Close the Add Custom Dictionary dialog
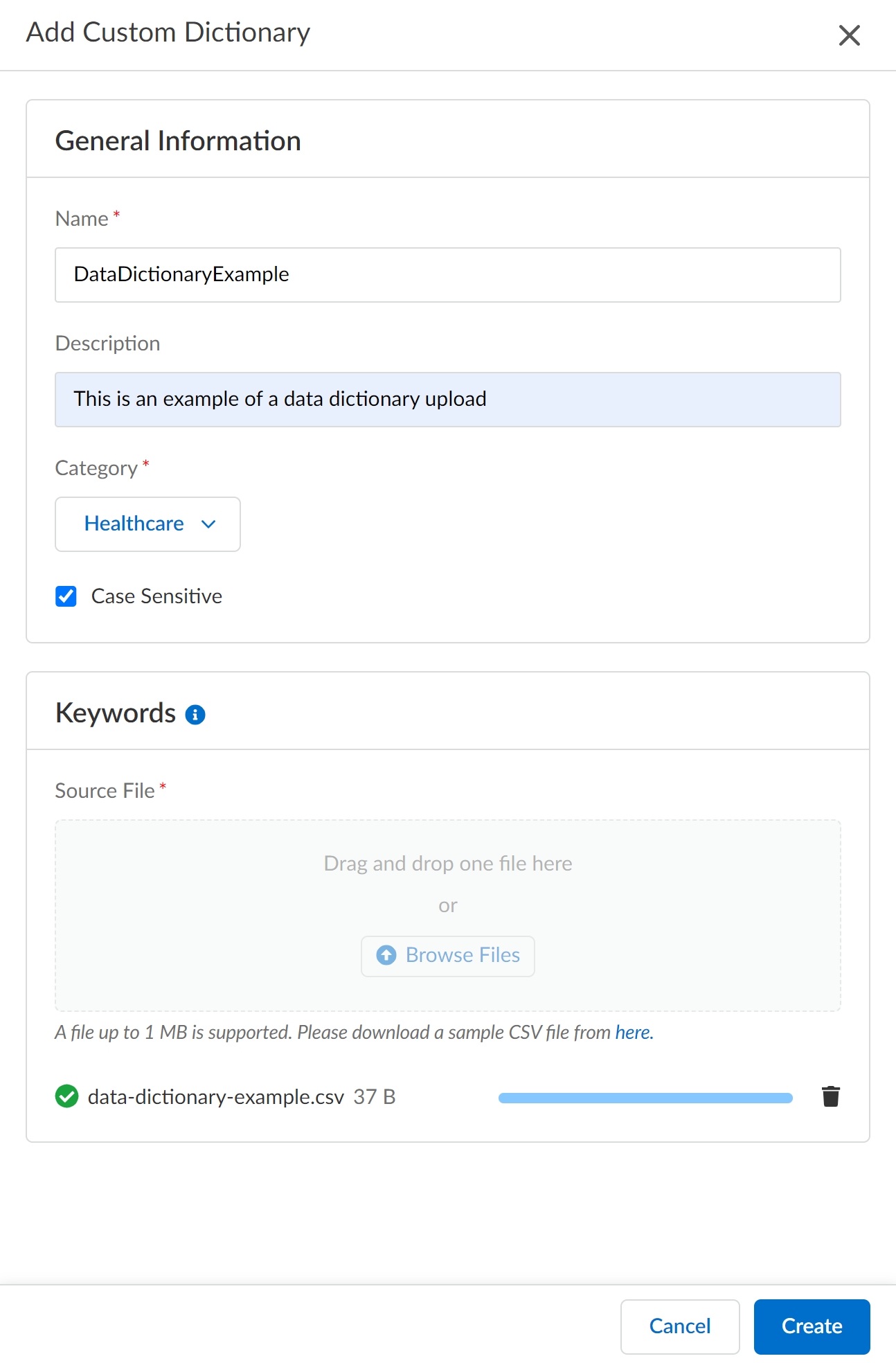 coord(849,35)
